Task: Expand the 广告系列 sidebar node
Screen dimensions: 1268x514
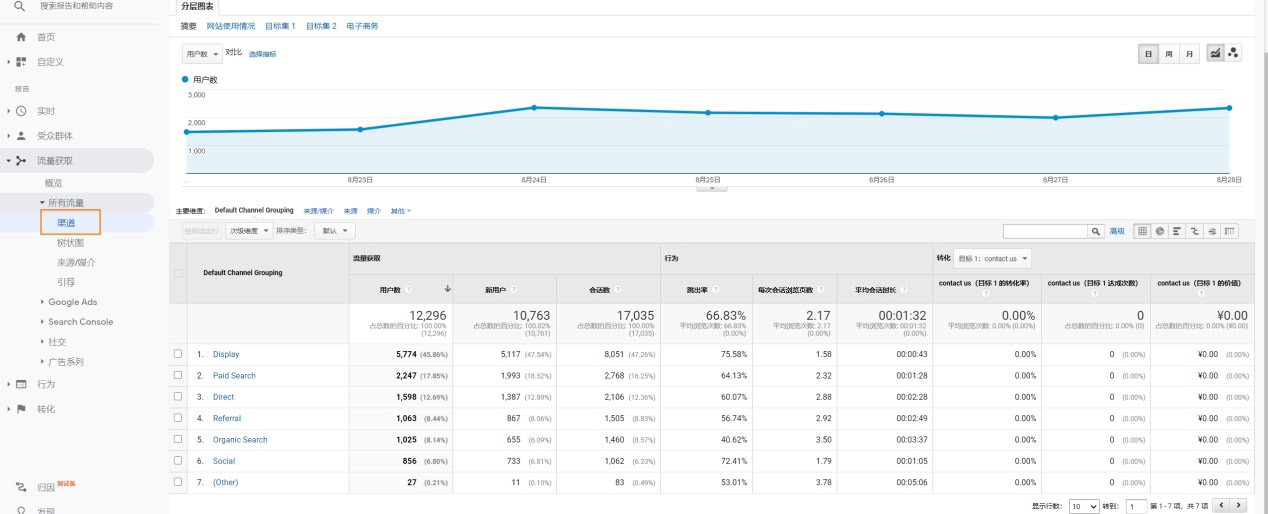Action: [x=42, y=362]
